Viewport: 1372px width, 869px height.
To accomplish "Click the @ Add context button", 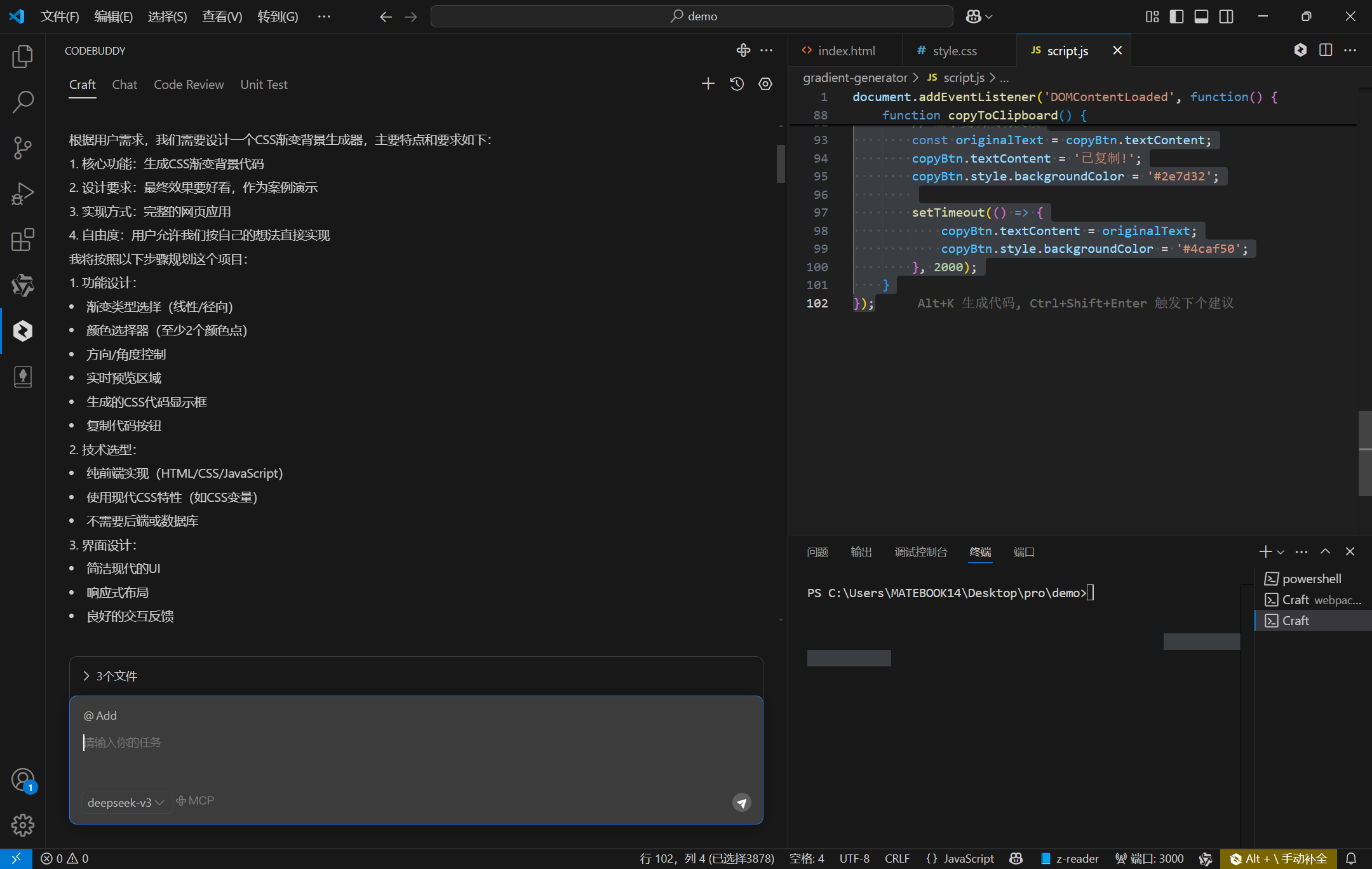I will click(x=100, y=715).
